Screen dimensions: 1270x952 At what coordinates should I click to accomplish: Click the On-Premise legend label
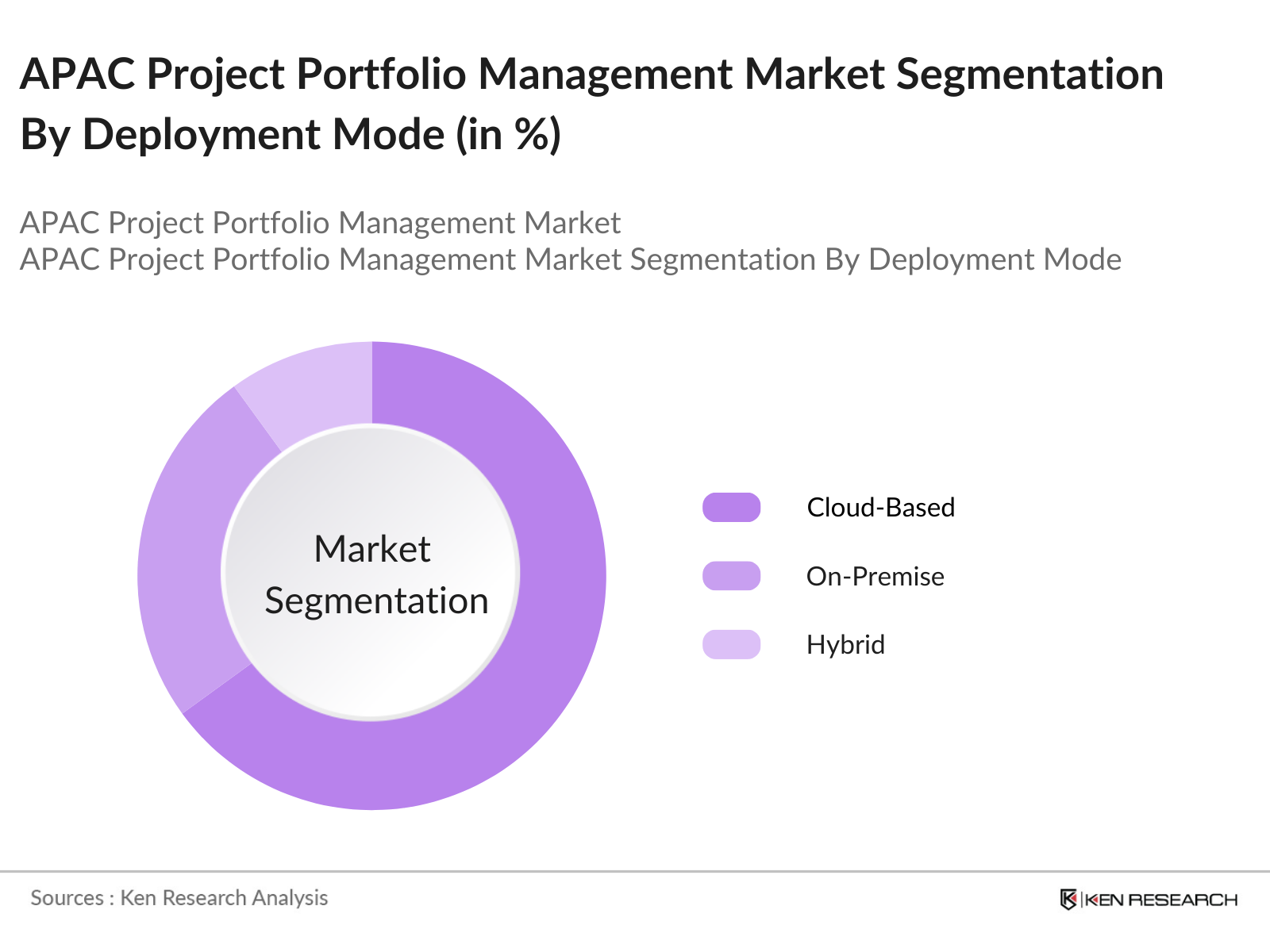[875, 576]
